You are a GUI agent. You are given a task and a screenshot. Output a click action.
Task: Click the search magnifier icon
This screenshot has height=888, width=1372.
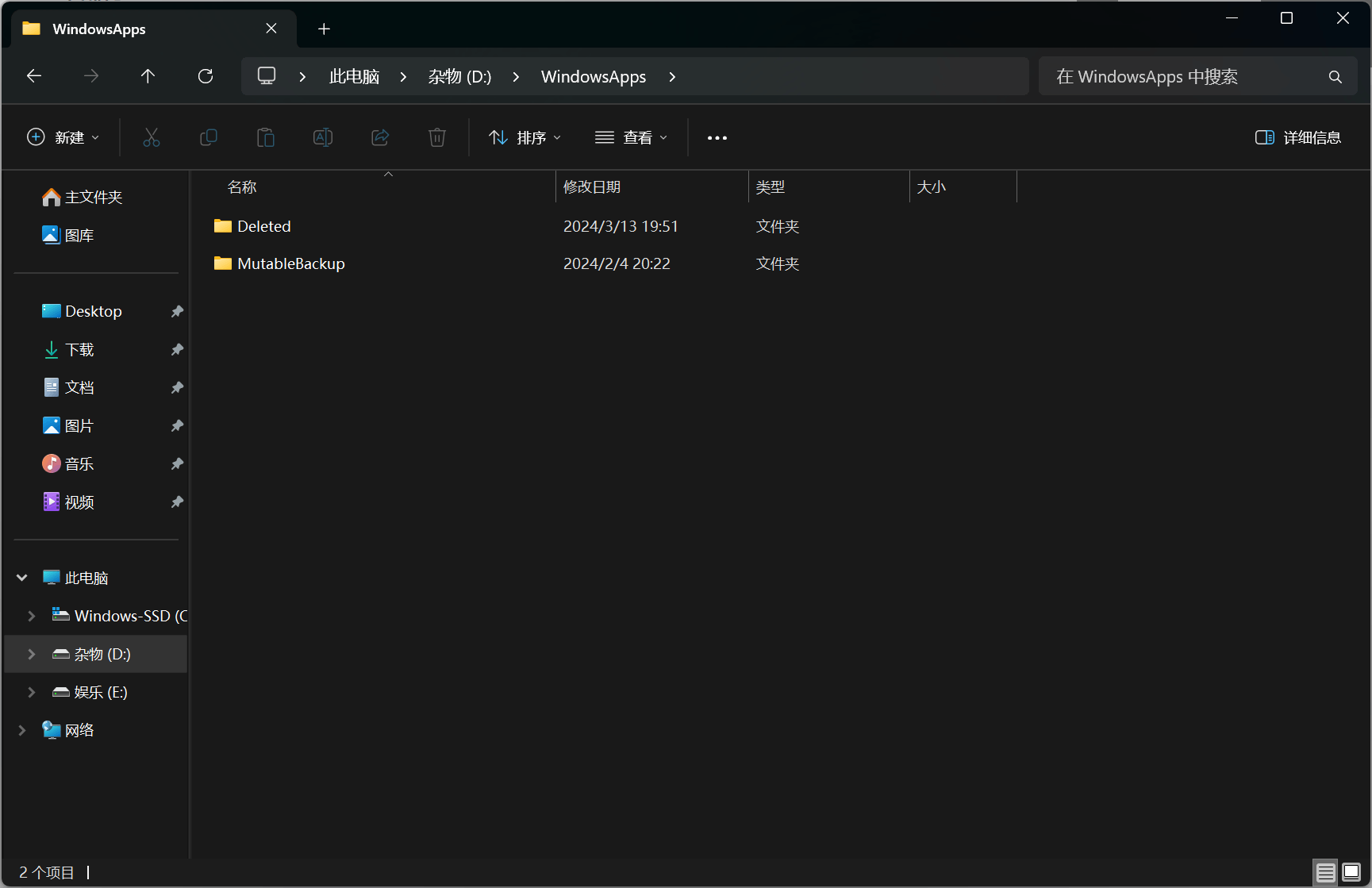[x=1335, y=77]
